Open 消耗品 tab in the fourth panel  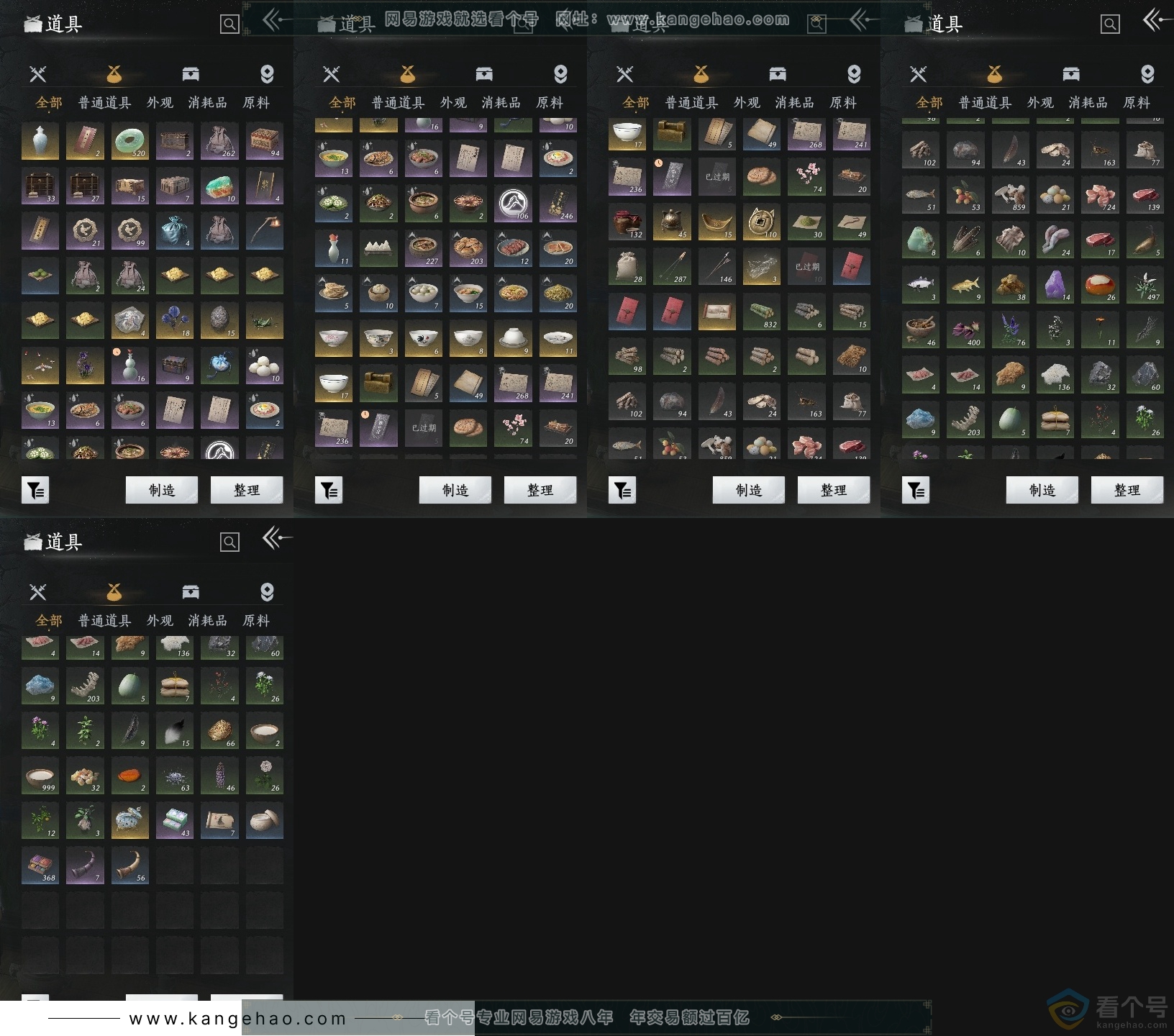(1088, 103)
